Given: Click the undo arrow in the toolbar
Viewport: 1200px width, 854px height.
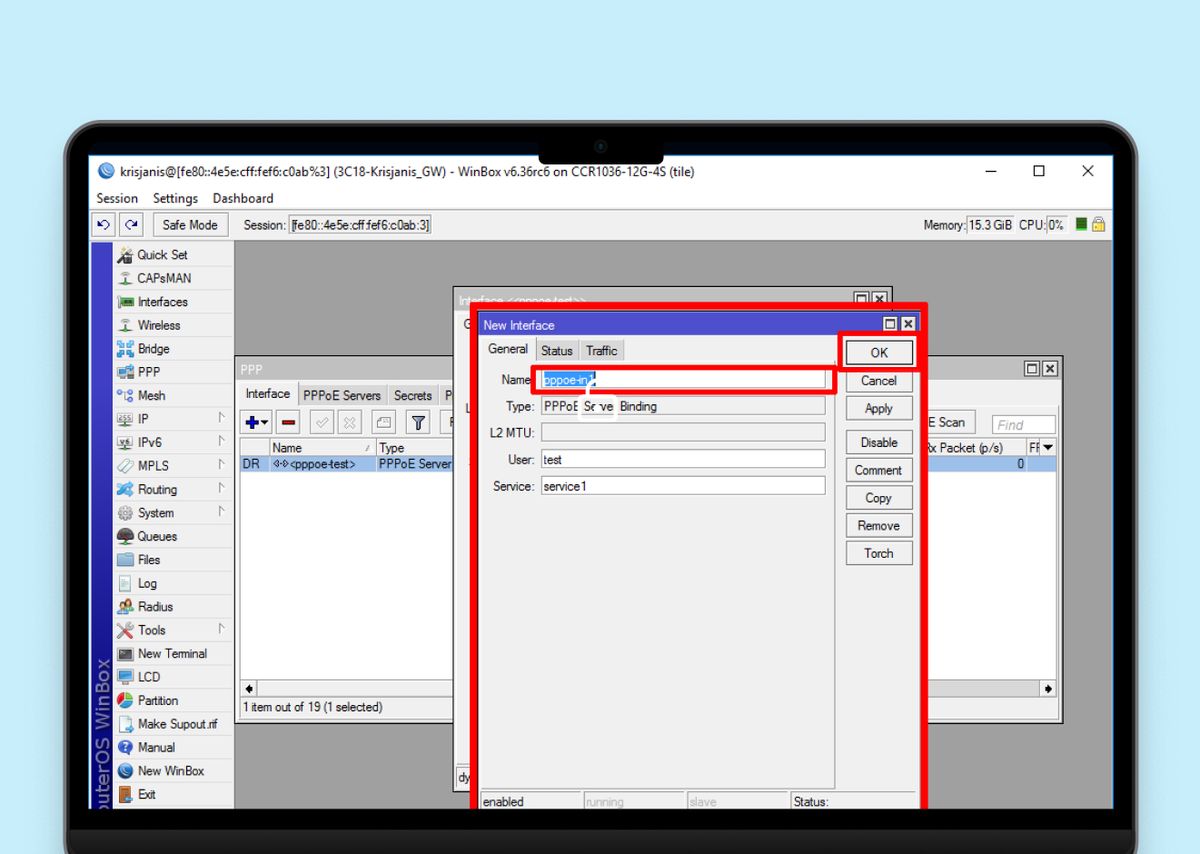Looking at the screenshot, I should pos(103,225).
